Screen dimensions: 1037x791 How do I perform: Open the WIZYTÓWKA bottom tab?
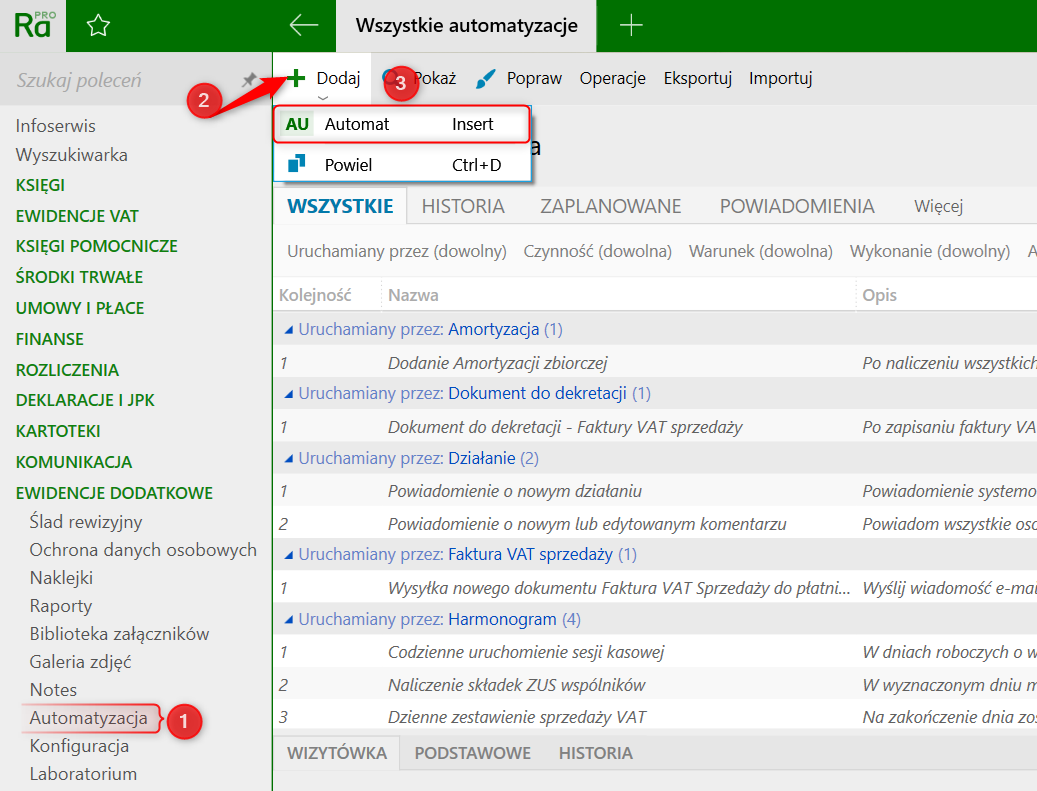337,753
